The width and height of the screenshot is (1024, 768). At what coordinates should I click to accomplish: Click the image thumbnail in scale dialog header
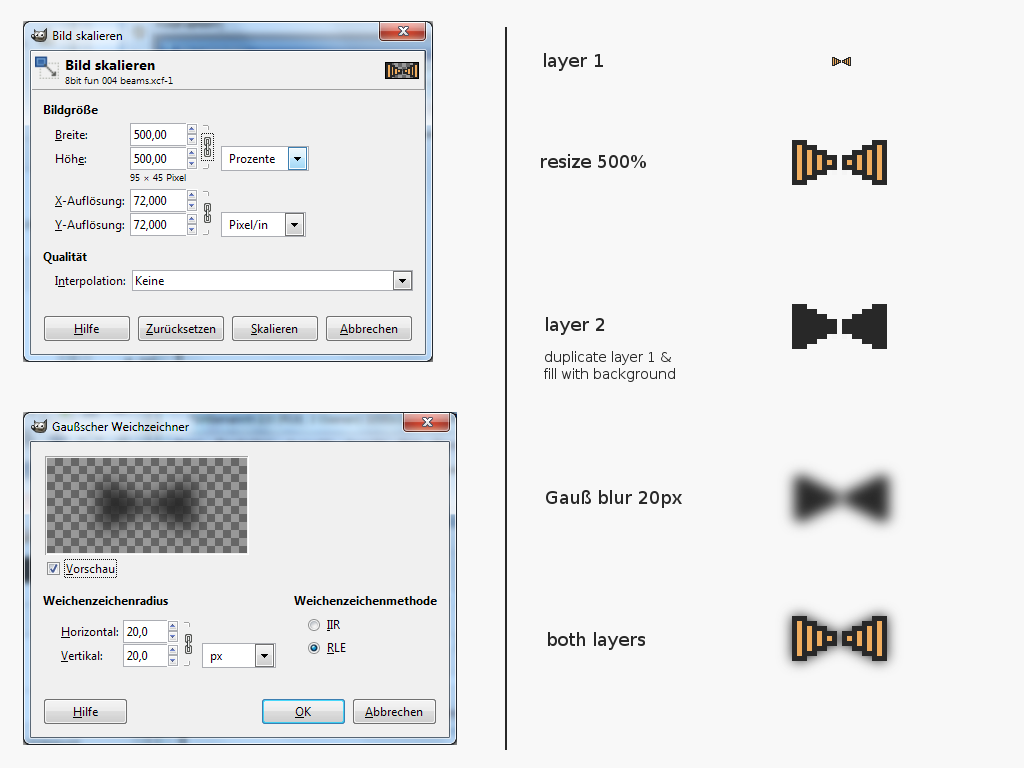coord(401,70)
